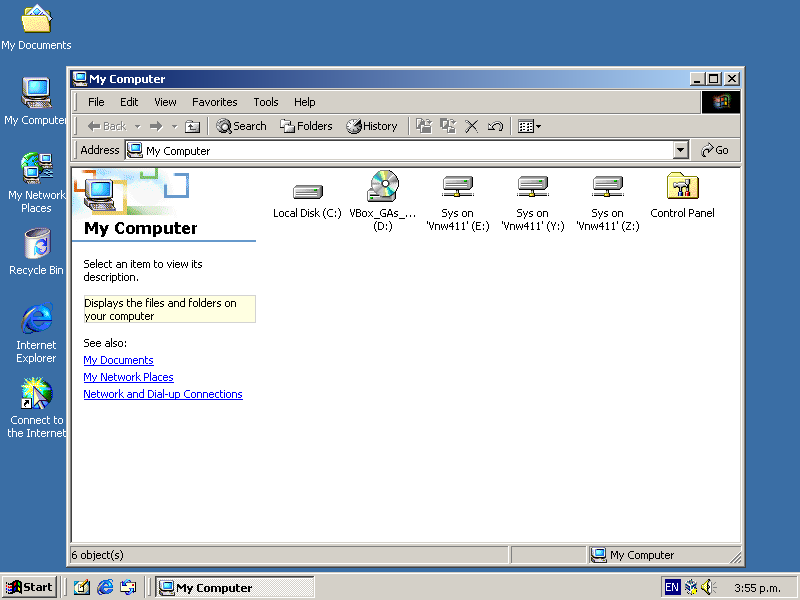Open the Edit menu
Viewport: 800px width, 600px height.
(129, 102)
